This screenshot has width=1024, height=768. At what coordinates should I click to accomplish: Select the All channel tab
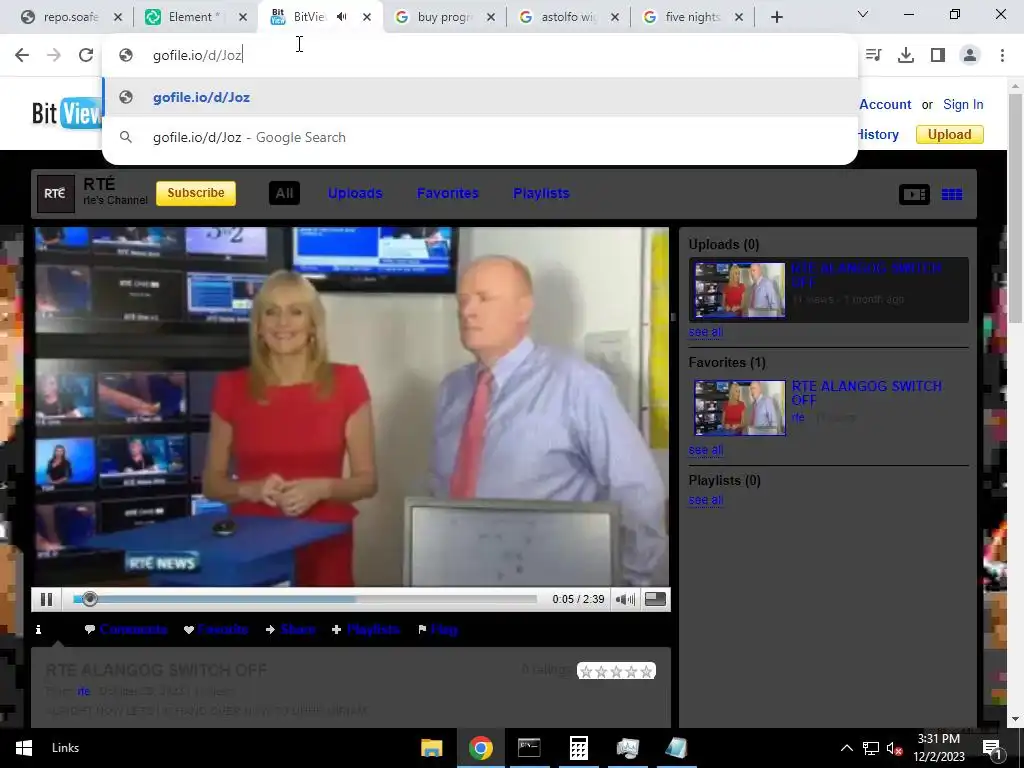284,193
